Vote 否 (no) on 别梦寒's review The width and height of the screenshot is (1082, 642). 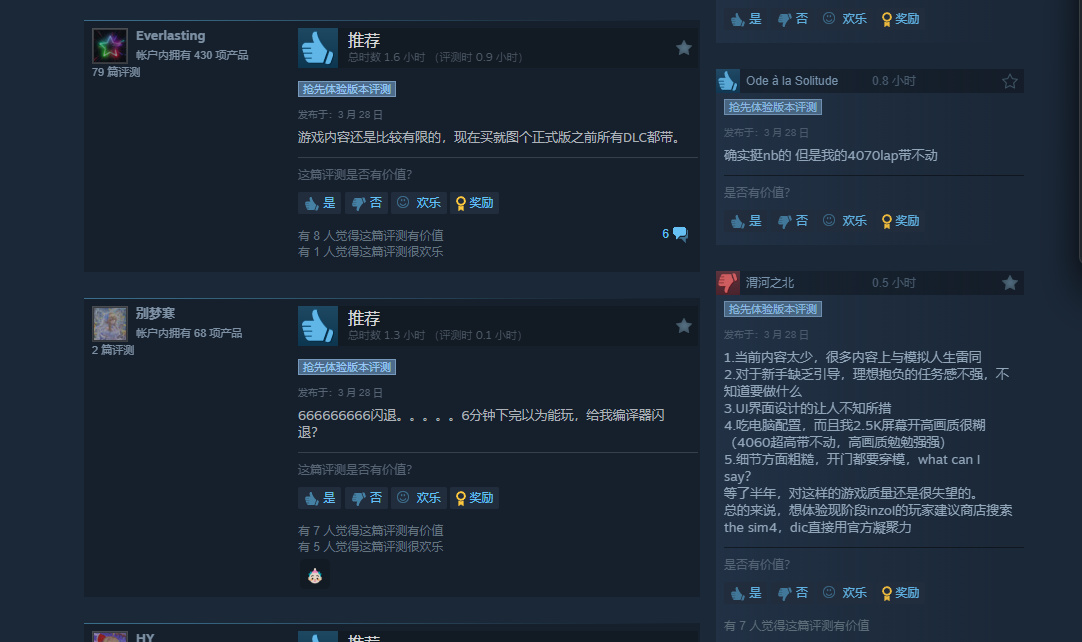pyautogui.click(x=366, y=498)
